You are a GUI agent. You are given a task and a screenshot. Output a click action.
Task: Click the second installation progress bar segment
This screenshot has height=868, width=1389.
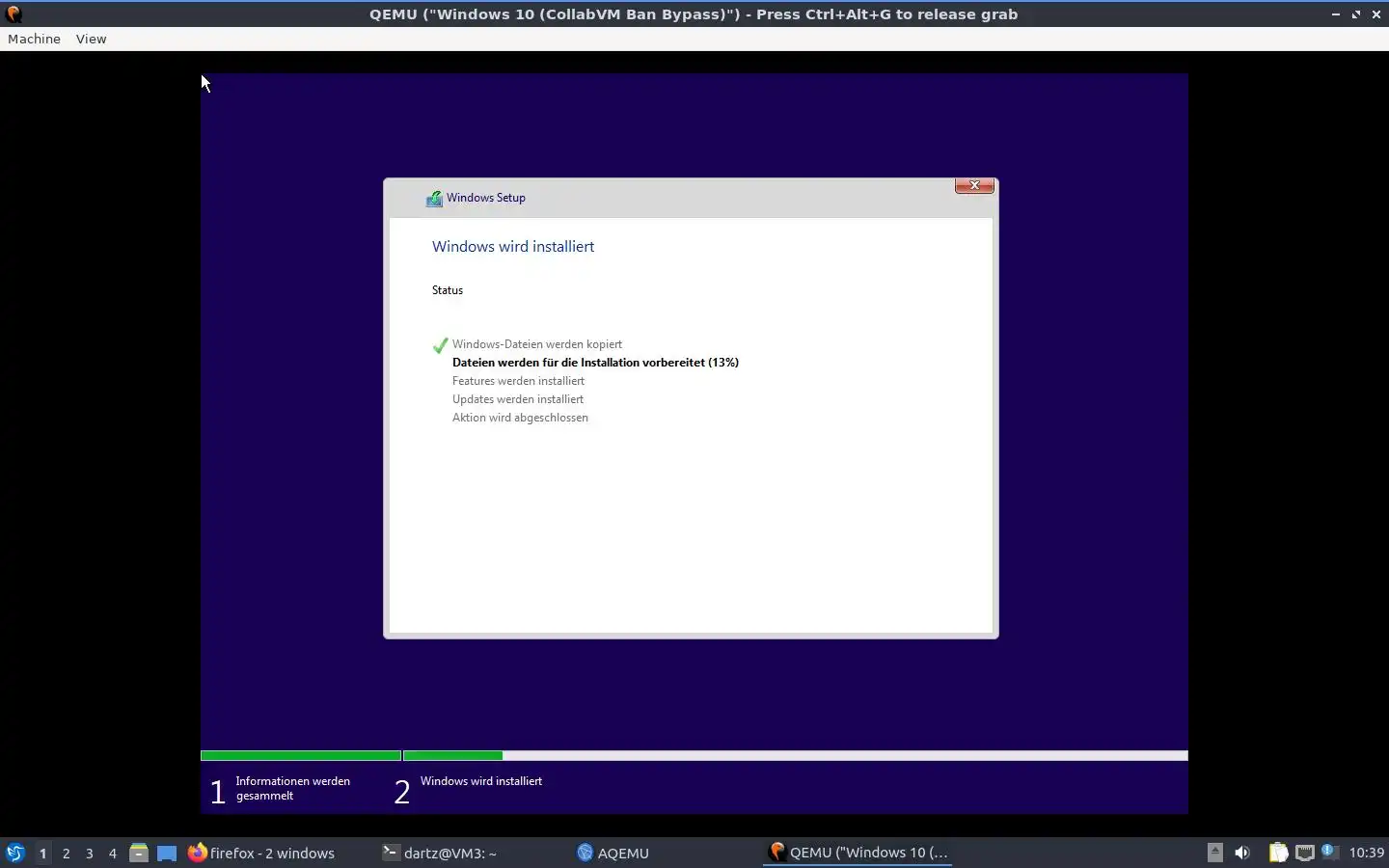click(x=796, y=756)
